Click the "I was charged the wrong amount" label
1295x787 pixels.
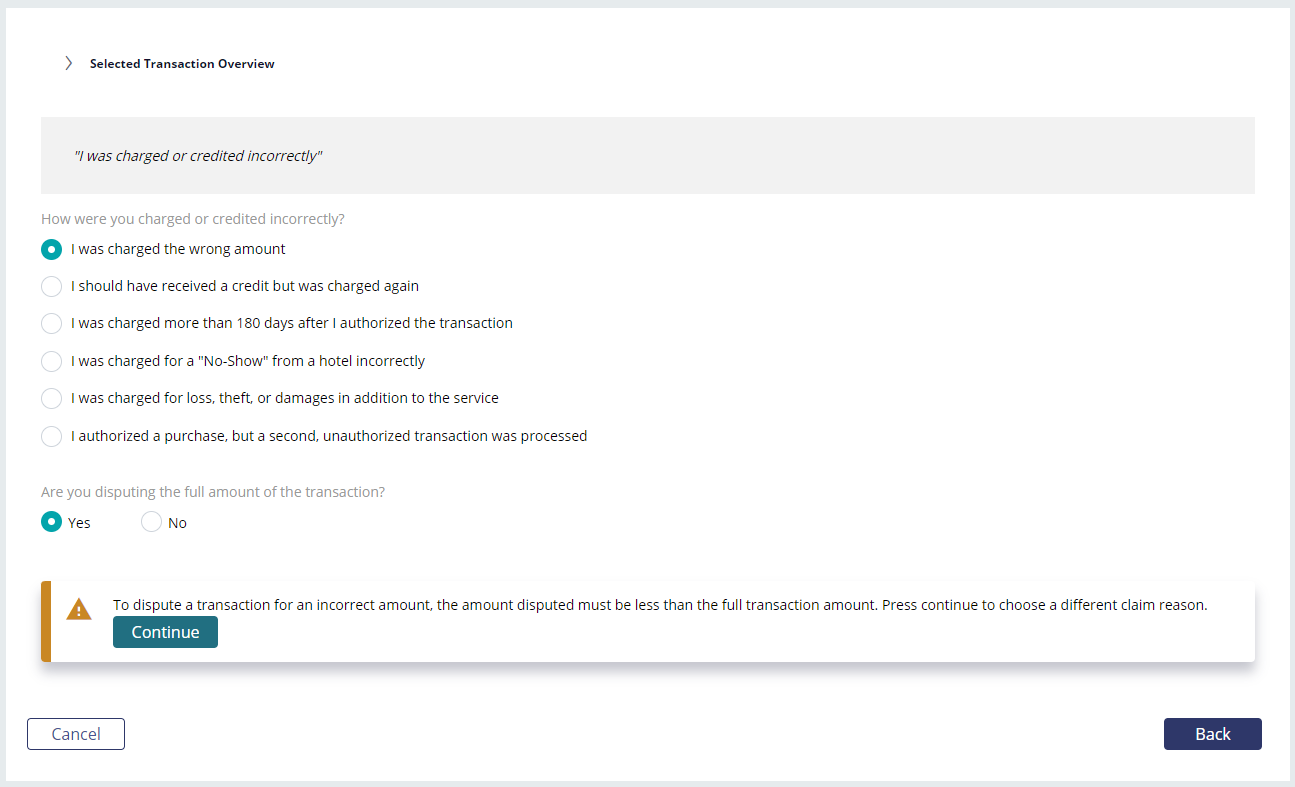(178, 249)
